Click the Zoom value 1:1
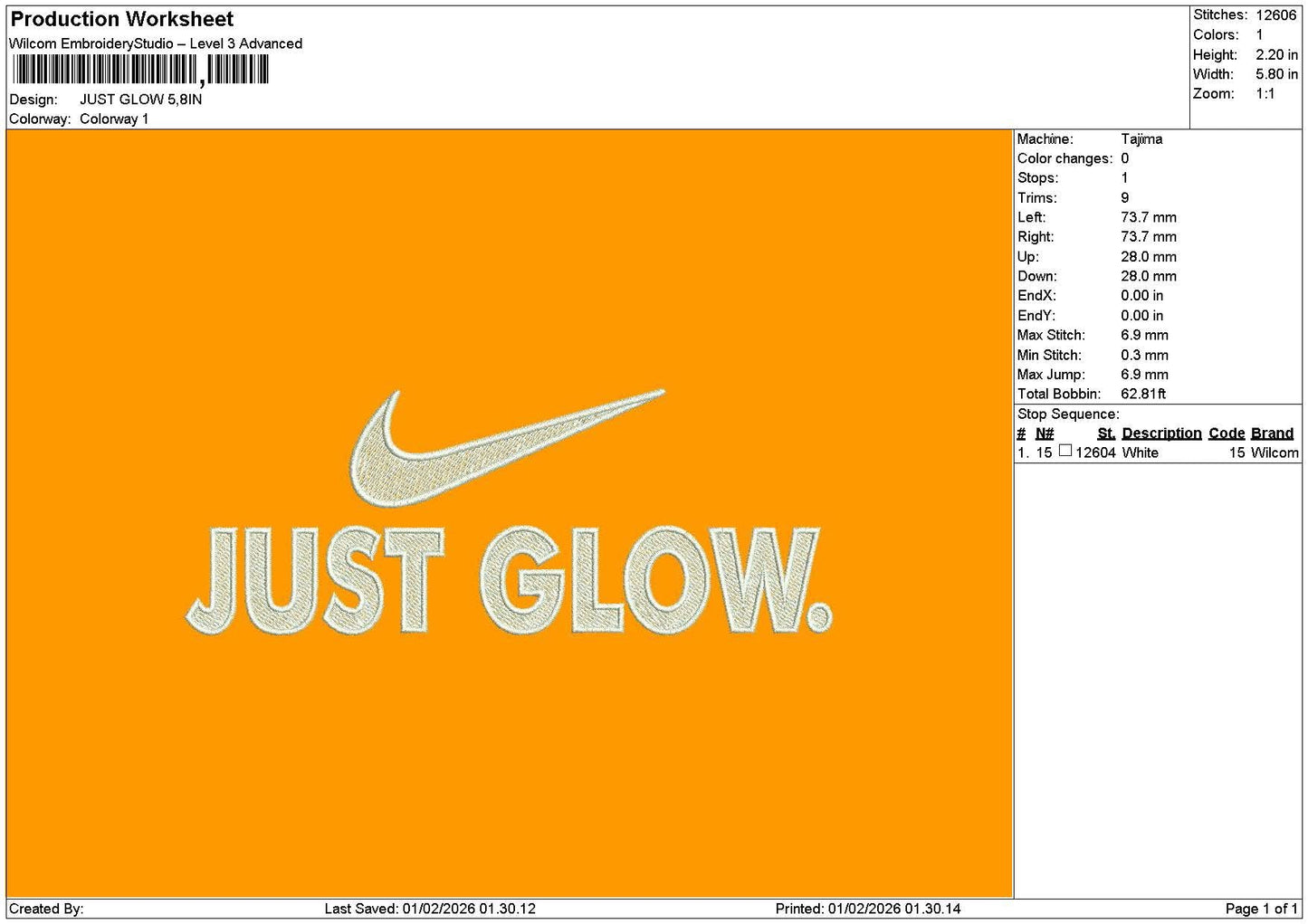This screenshot has width=1308, height=924. 1265,94
